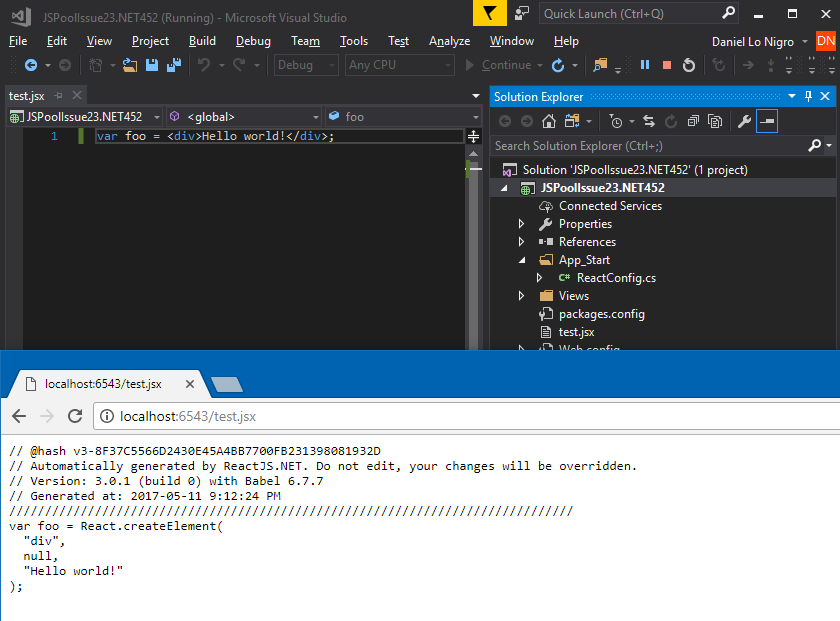The image size is (840, 621).
Task: Click the Refresh browser icon in toolbar
Action: pos(558,65)
